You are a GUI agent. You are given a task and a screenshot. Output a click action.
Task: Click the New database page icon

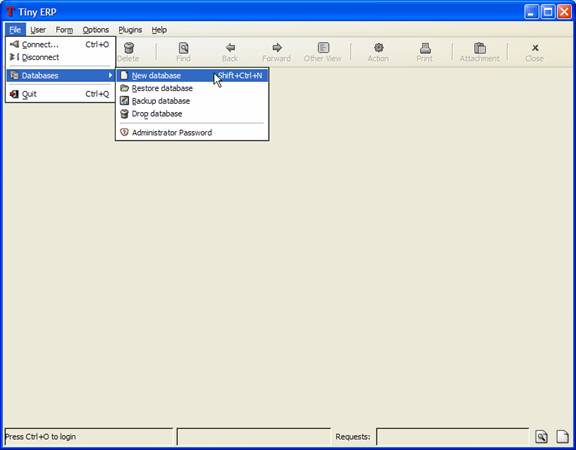[x=124, y=75]
